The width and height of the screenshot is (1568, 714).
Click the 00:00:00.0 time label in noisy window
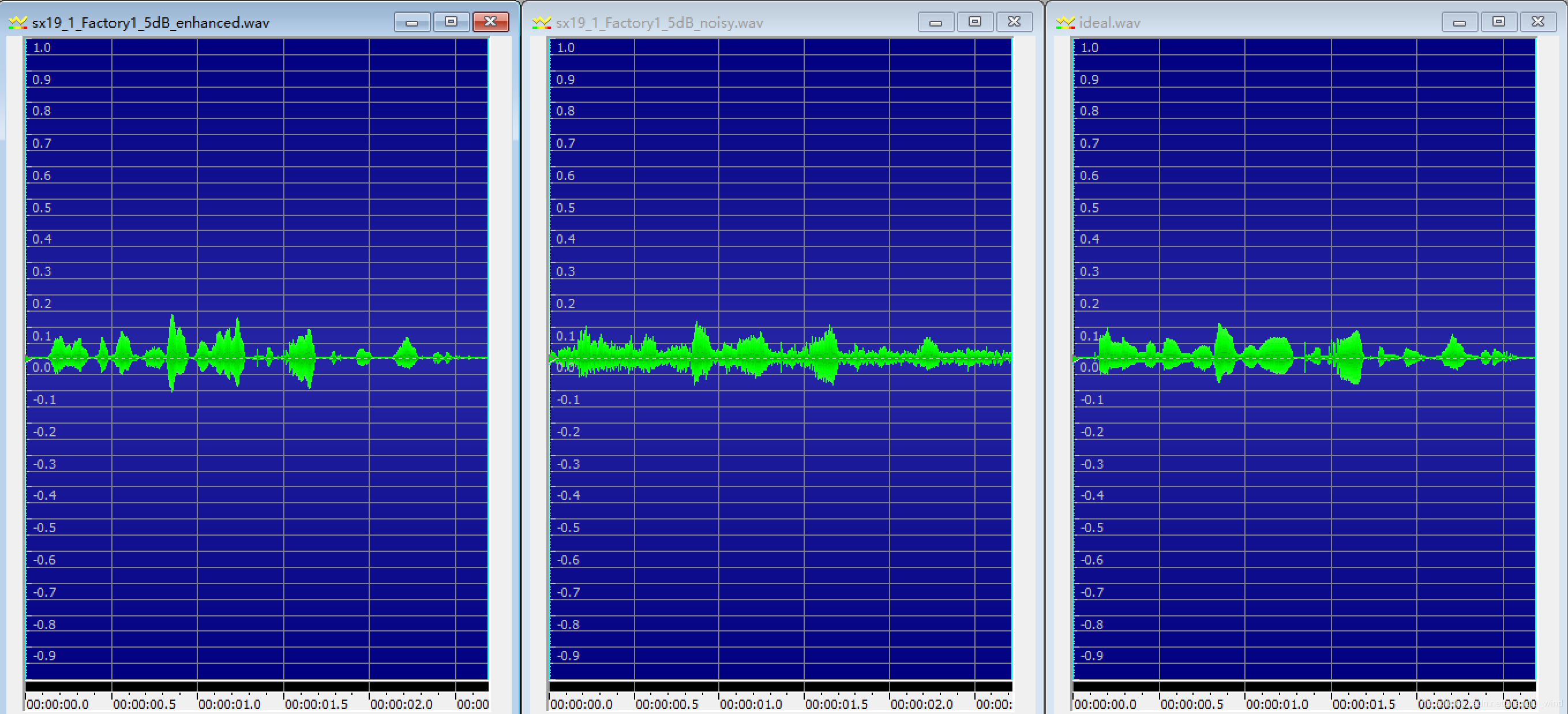[582, 704]
